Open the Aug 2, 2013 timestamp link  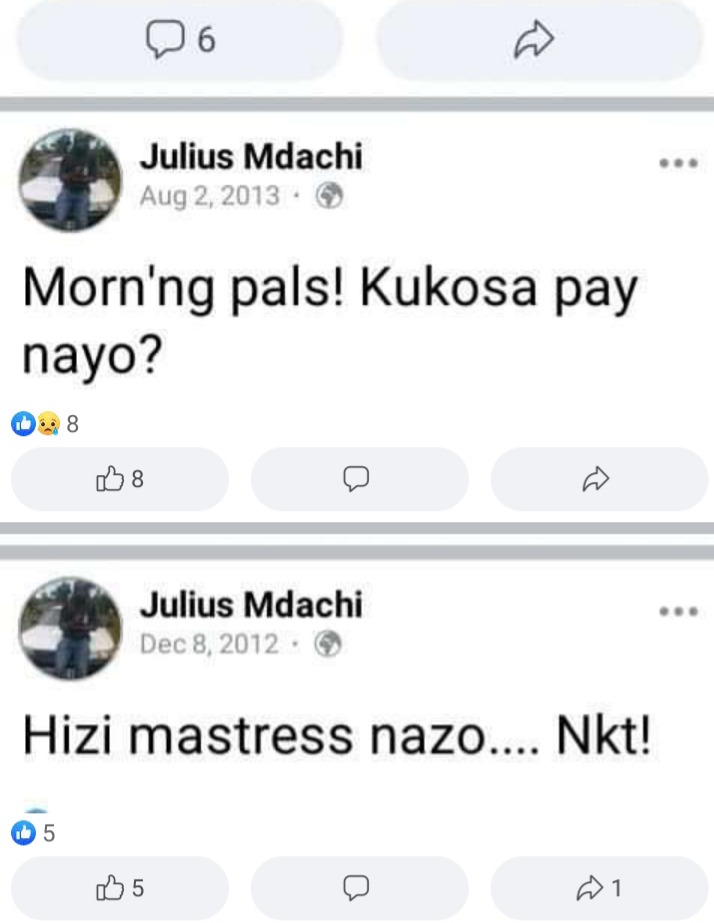[x=209, y=195]
